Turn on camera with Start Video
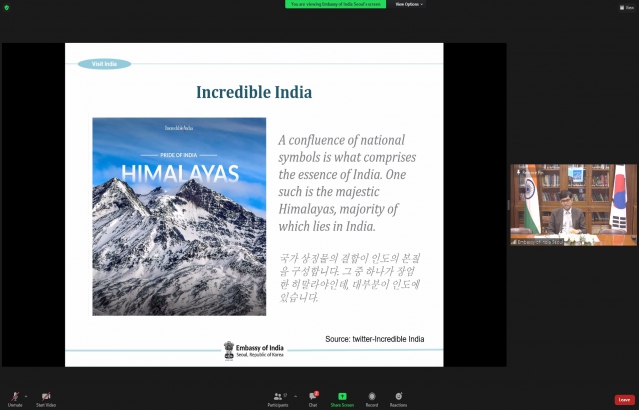This screenshot has width=639, height=410. tap(46, 397)
